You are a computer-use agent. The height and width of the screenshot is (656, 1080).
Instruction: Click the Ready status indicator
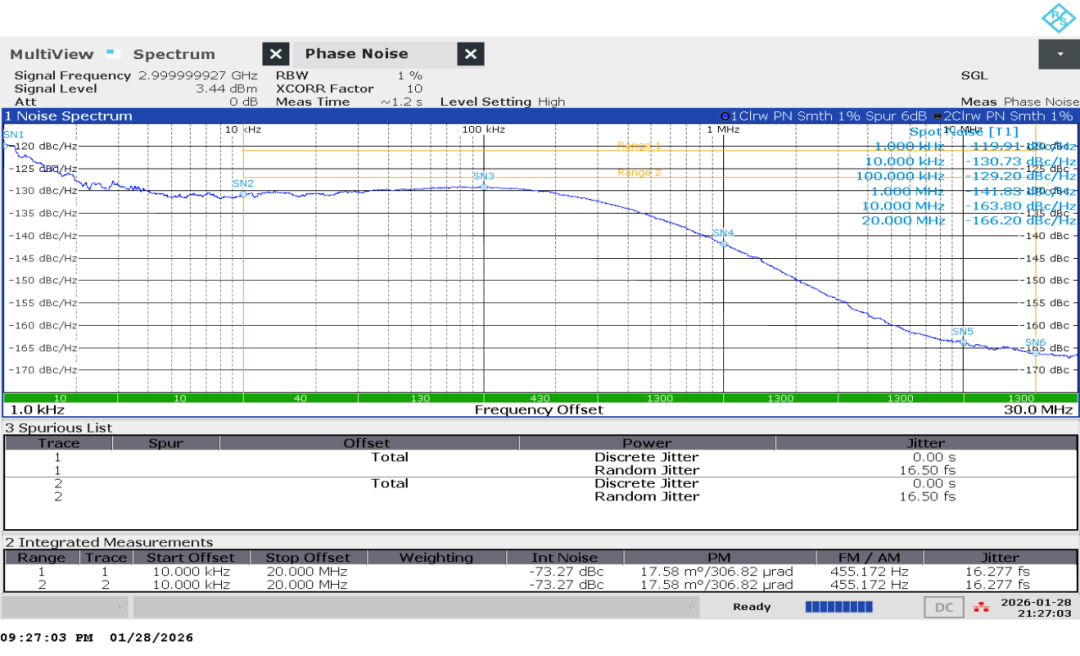point(751,607)
